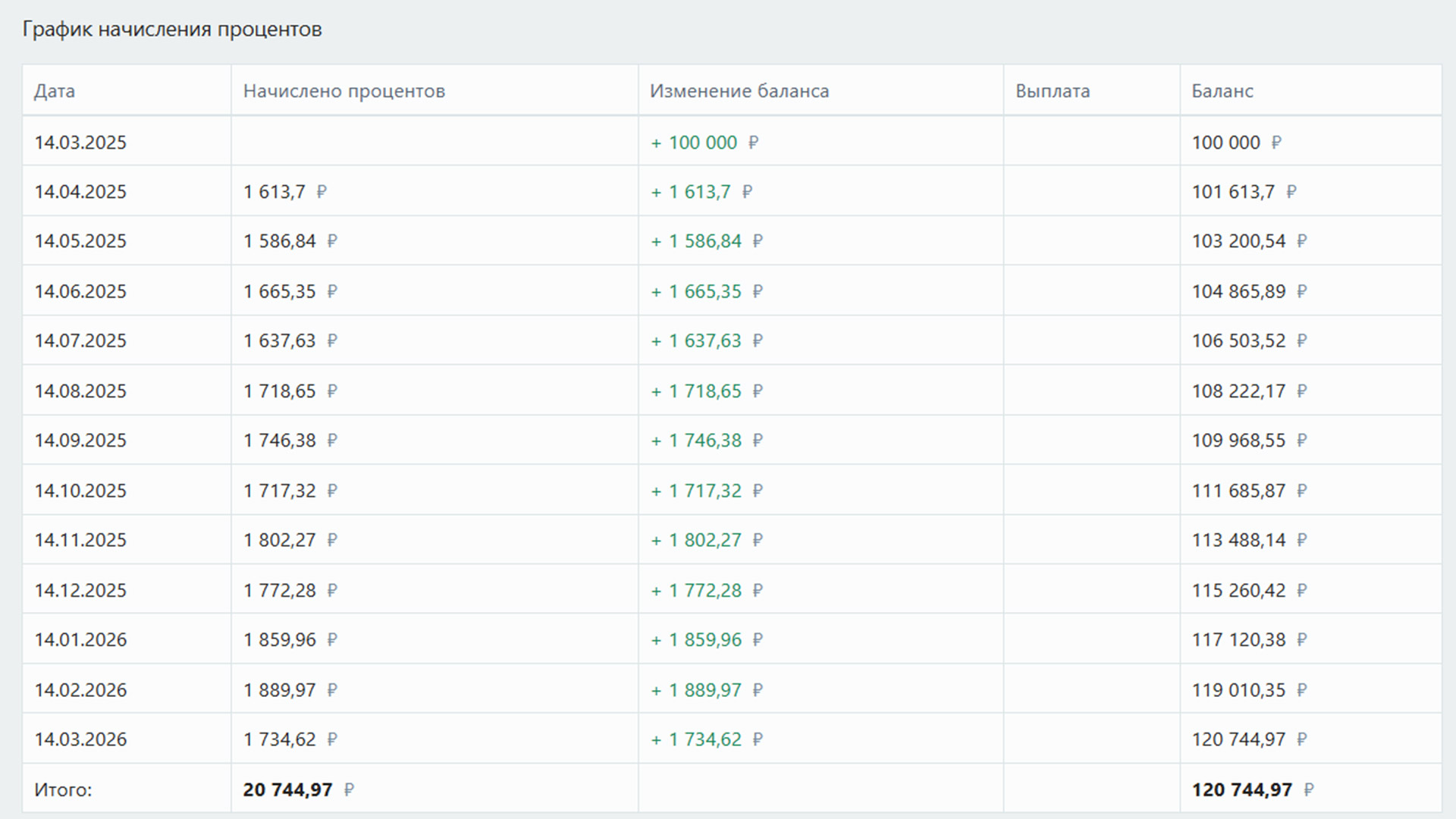Select the balance cell '100 000 ₽'
This screenshot has width=1456, height=819.
coord(1237,143)
